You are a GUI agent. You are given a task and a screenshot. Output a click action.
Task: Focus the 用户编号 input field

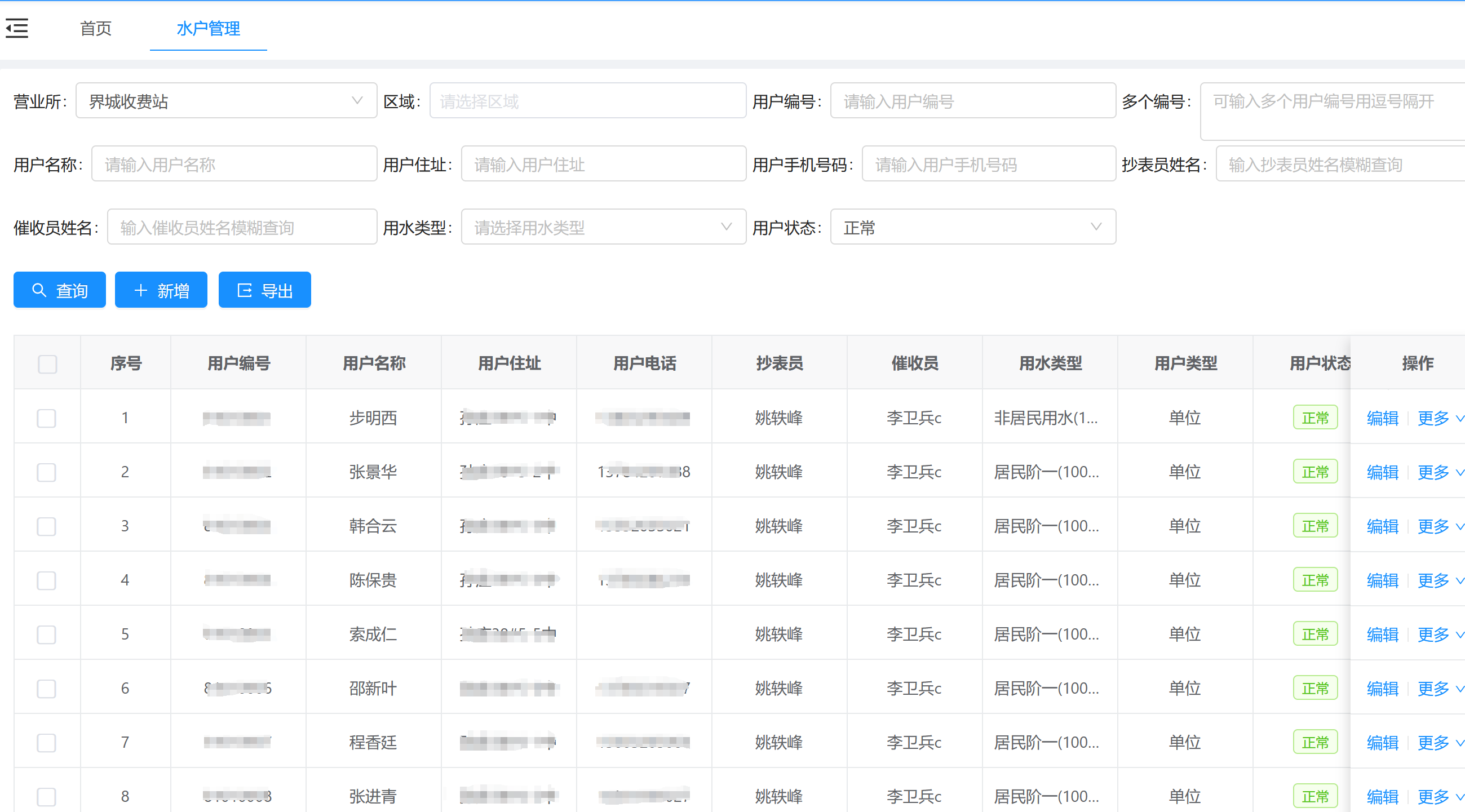click(x=972, y=101)
